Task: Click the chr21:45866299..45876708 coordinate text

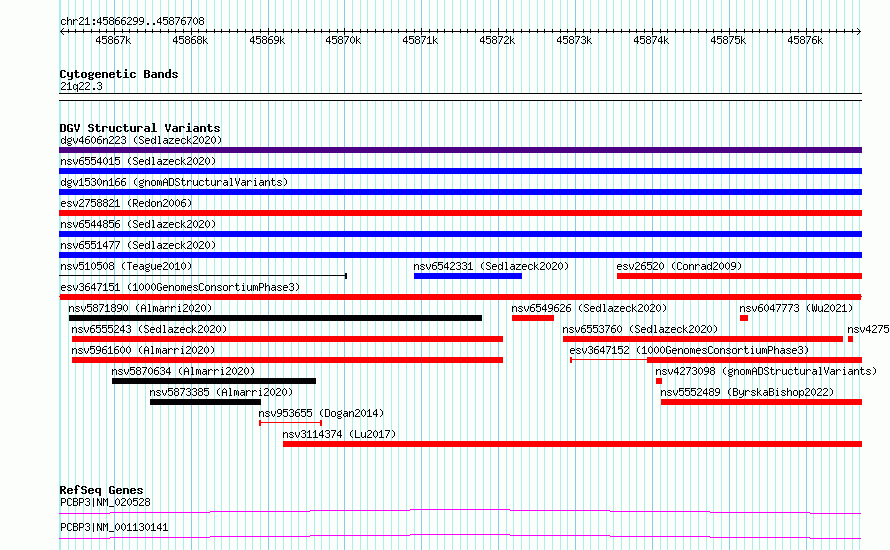Action: coord(132,21)
